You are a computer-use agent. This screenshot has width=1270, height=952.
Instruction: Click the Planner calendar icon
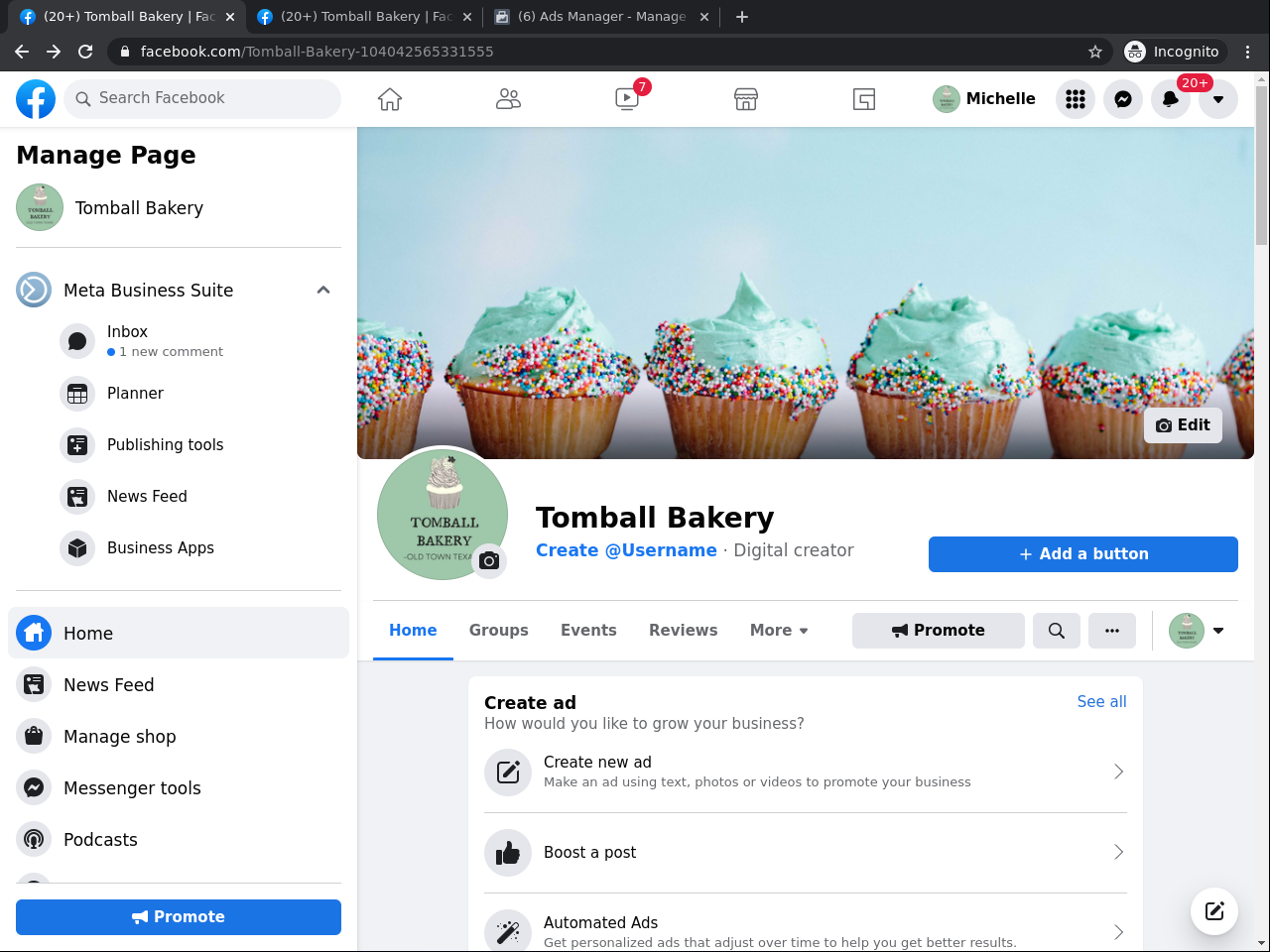[x=77, y=394]
